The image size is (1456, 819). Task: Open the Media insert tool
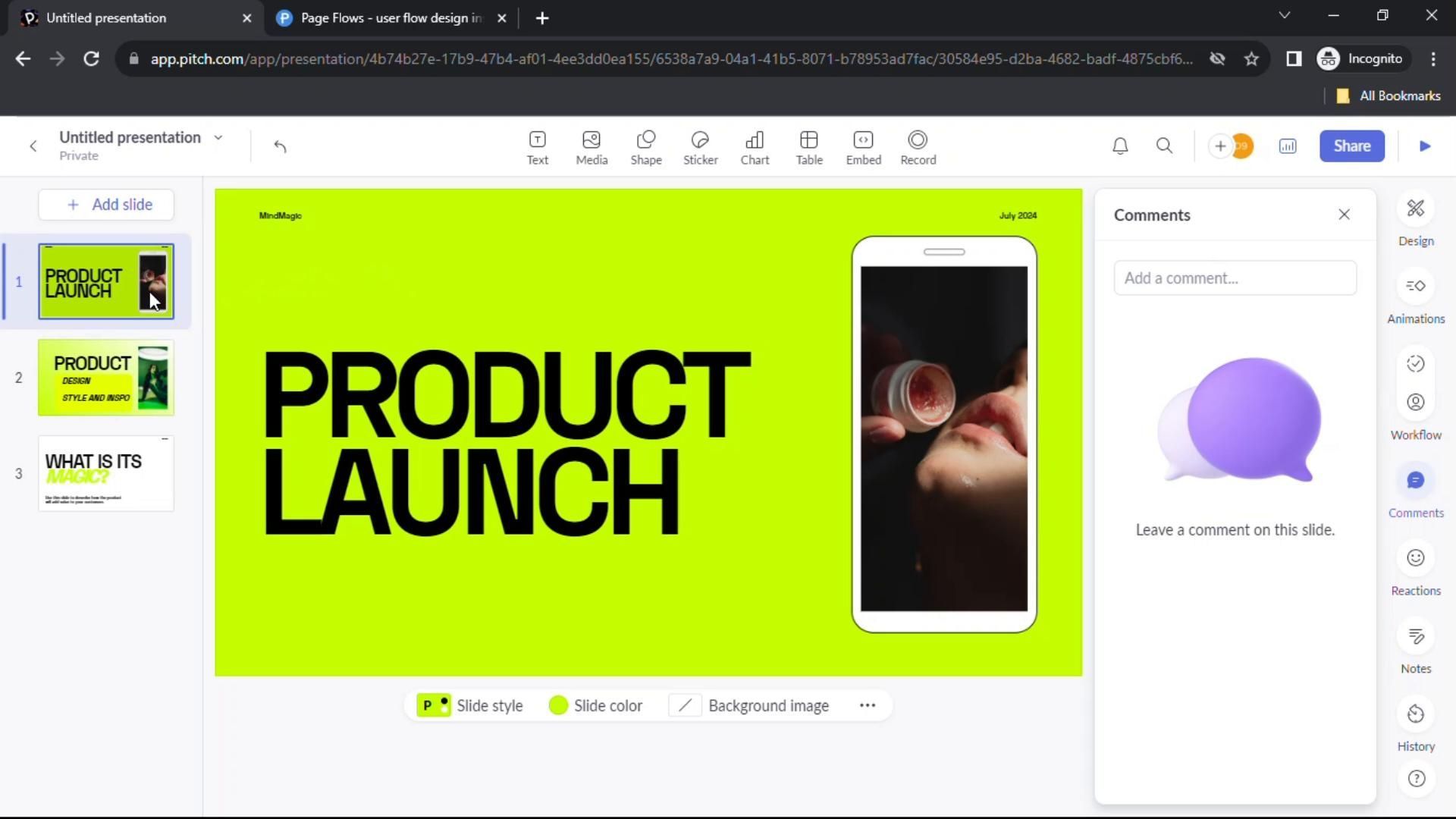click(x=591, y=146)
